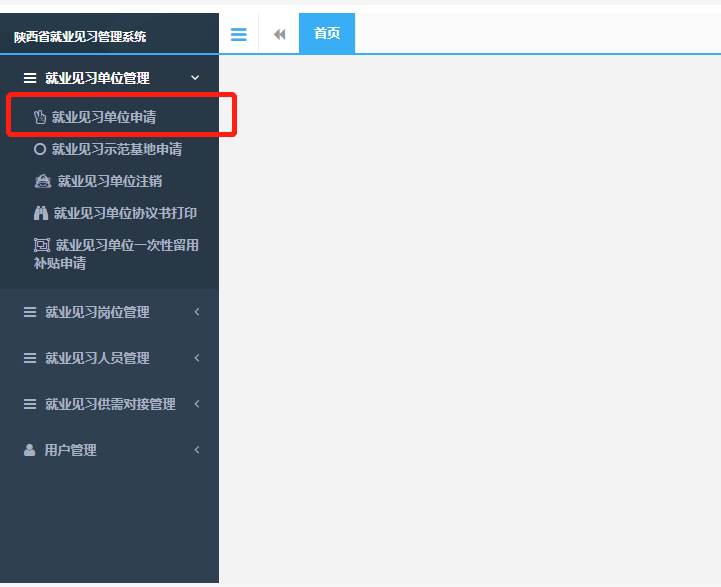The width and height of the screenshot is (721, 587).
Task: Click the circle icon beside 就业见习示范基地申请
Action: [x=40, y=149]
